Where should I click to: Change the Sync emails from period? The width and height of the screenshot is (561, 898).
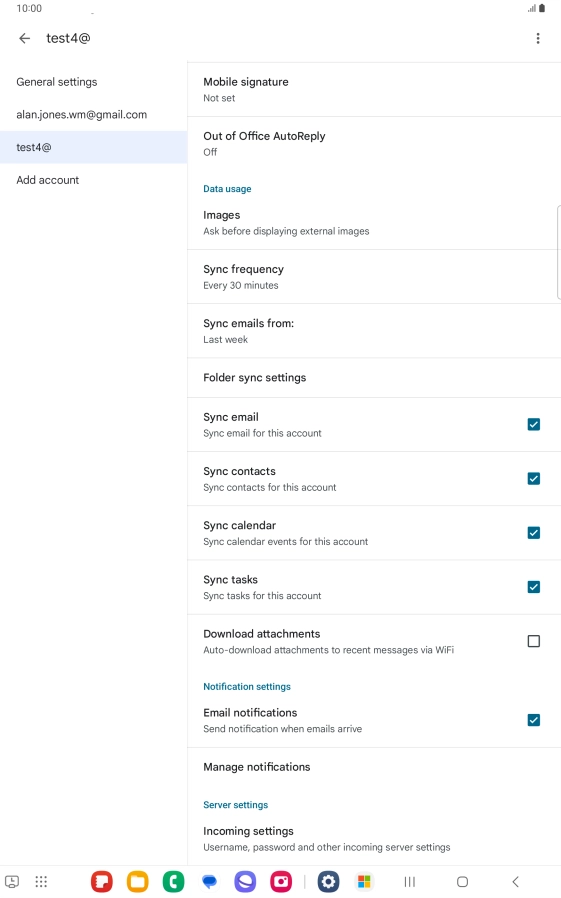[x=374, y=331]
